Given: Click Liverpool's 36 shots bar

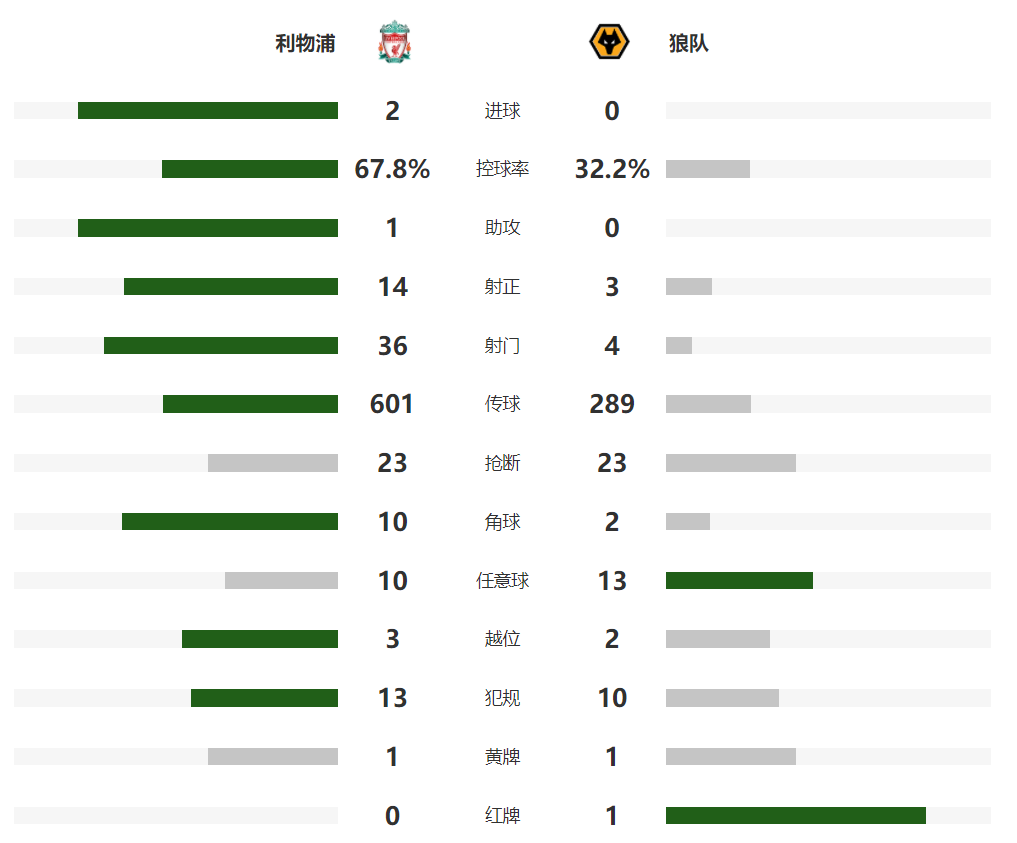Looking at the screenshot, I should click(x=221, y=346).
